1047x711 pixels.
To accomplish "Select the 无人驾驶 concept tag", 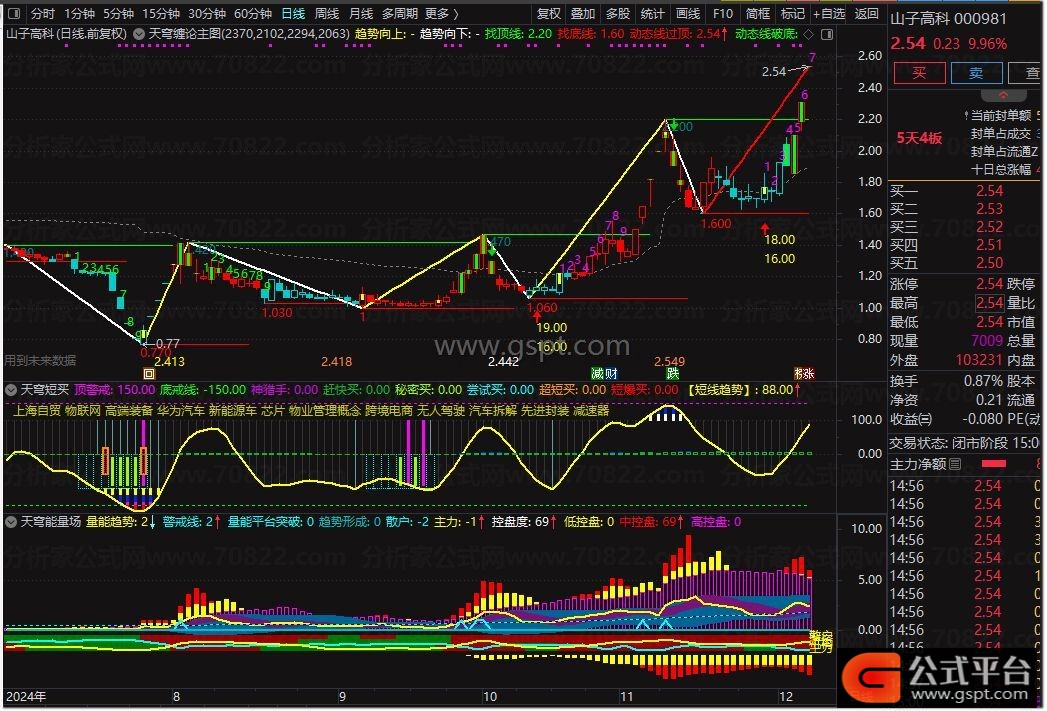I will 441,411.
